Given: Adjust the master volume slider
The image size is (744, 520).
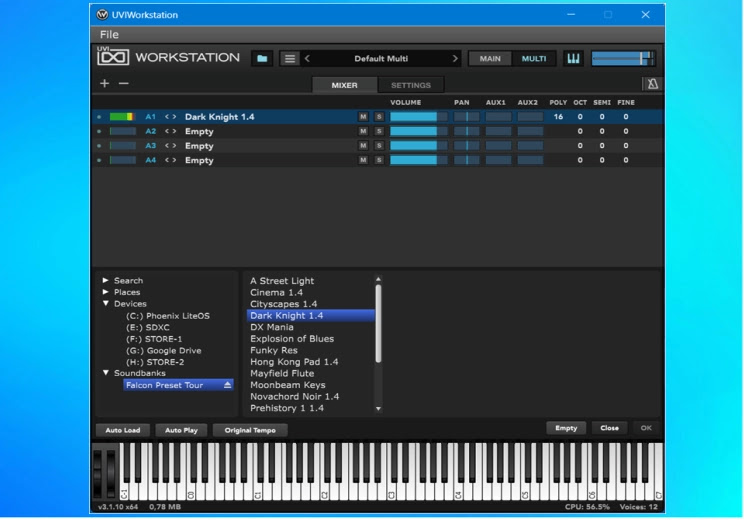Looking at the screenshot, I should [x=623, y=58].
